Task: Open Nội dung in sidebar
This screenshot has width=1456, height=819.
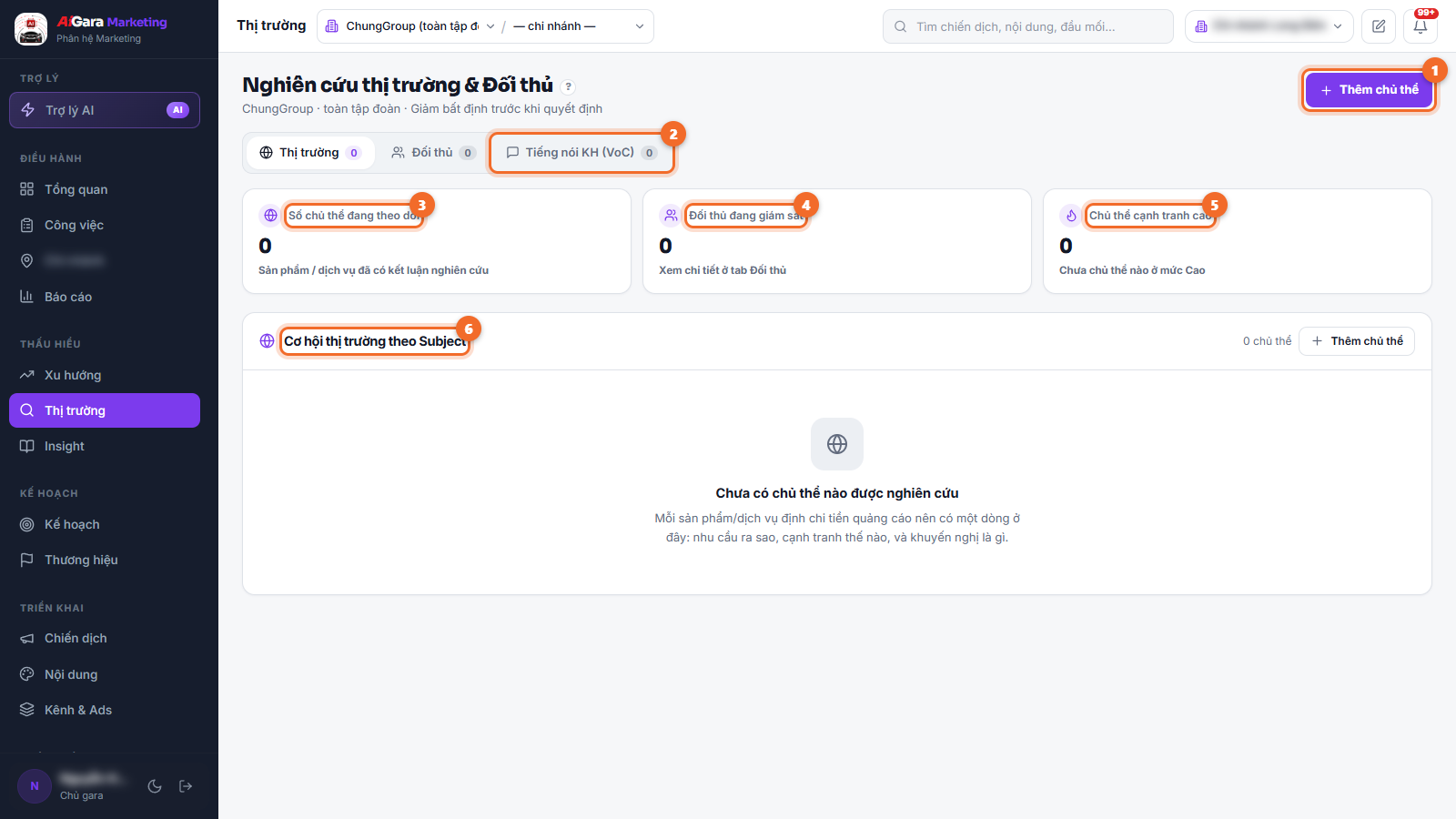Action: coord(105,674)
